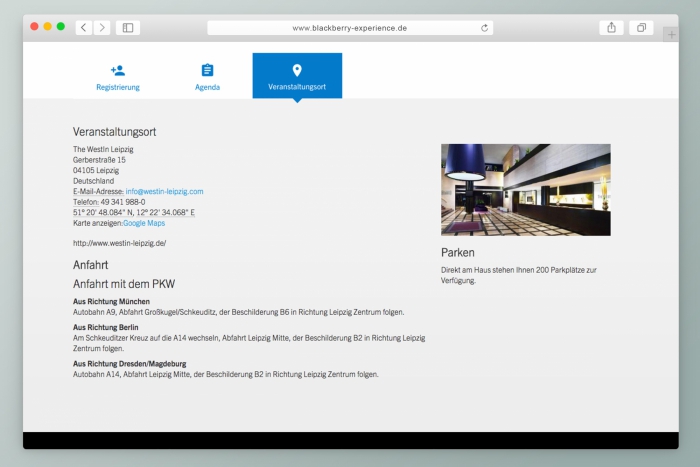Open the Share sheet icon
Viewport: 700px width, 467px height.
pos(611,28)
